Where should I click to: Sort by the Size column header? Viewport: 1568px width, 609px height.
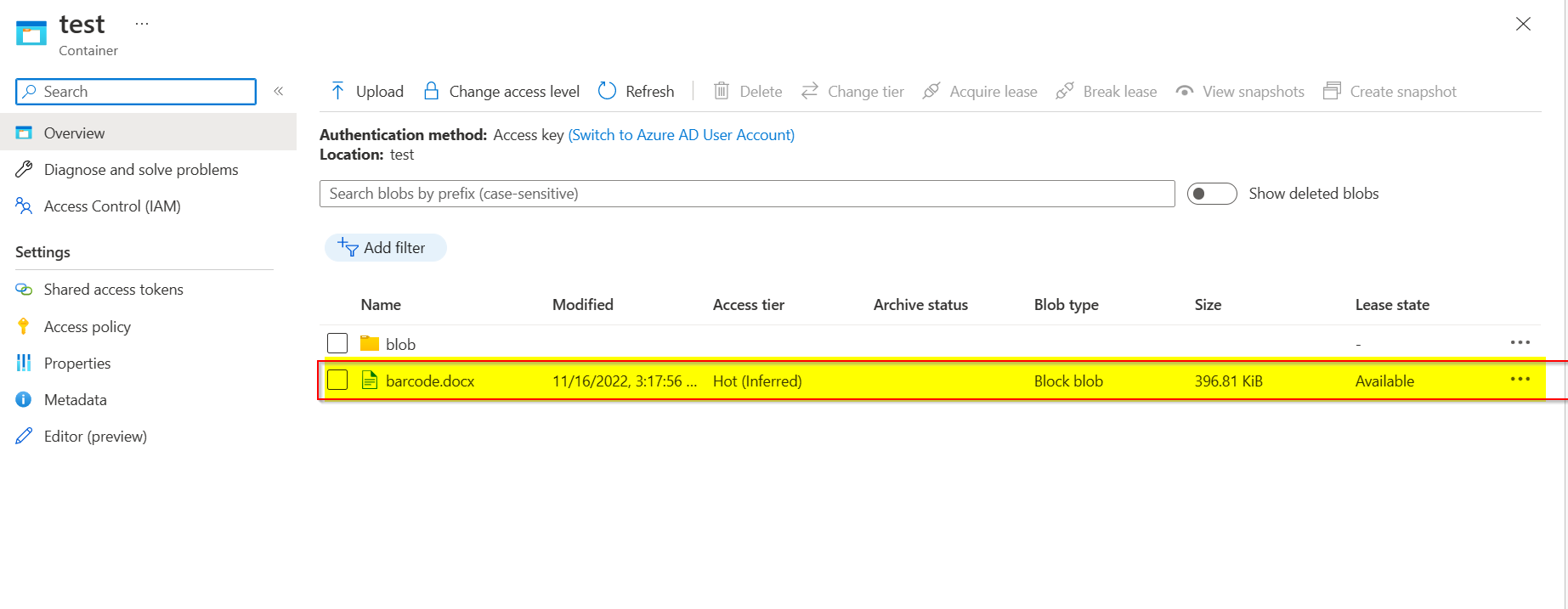(x=1208, y=305)
